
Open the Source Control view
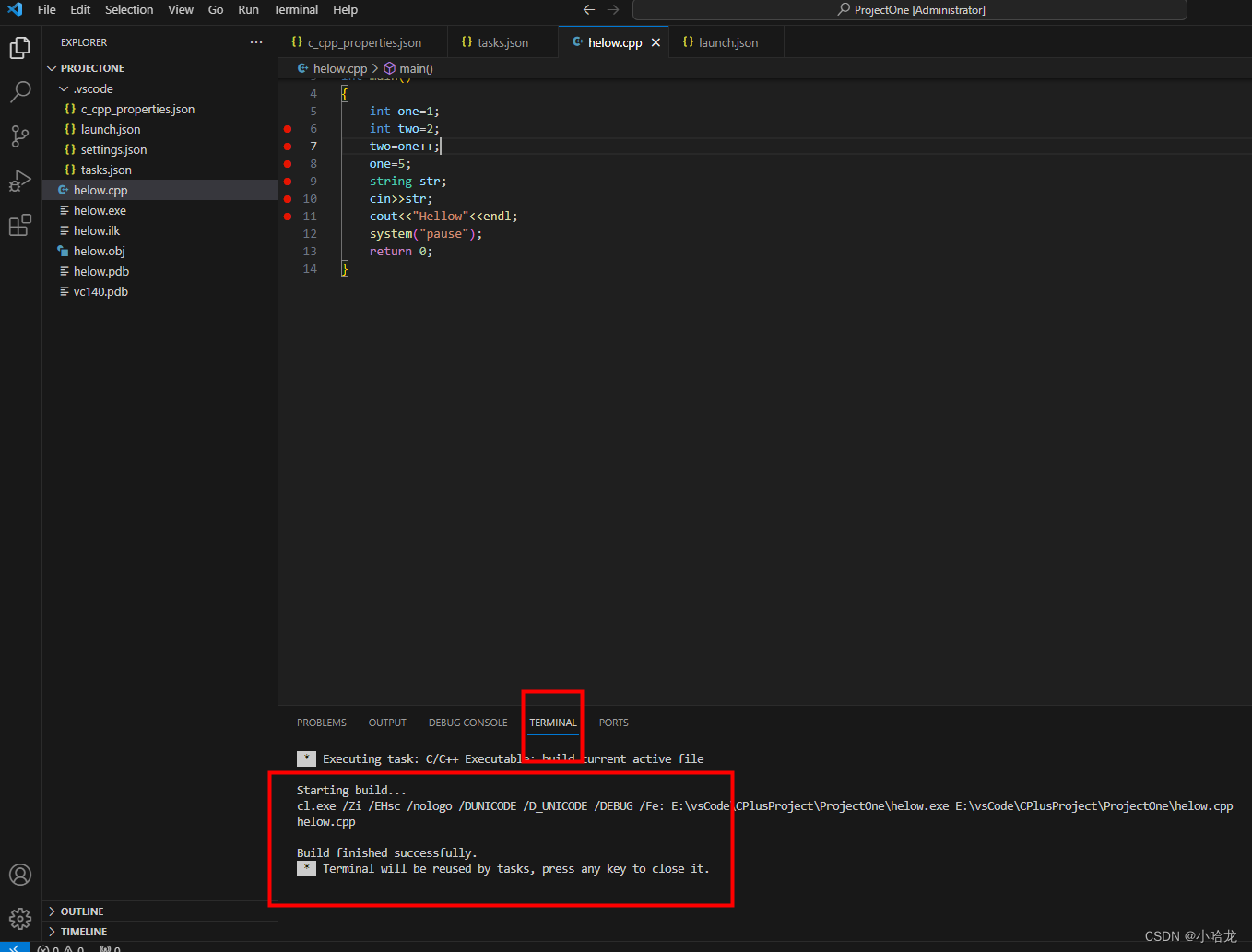[19, 136]
